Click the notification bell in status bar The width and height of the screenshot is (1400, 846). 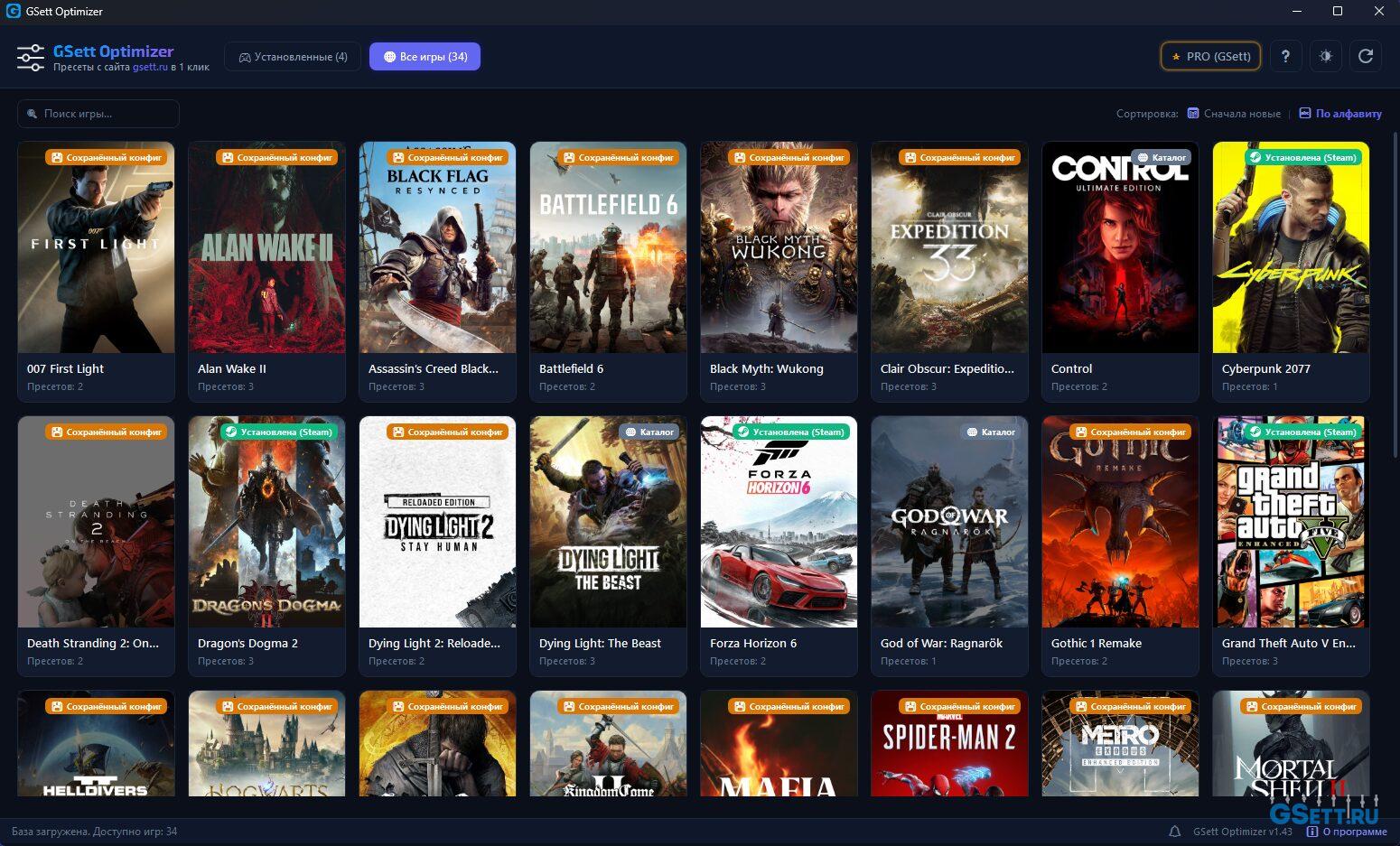pyautogui.click(x=1175, y=832)
